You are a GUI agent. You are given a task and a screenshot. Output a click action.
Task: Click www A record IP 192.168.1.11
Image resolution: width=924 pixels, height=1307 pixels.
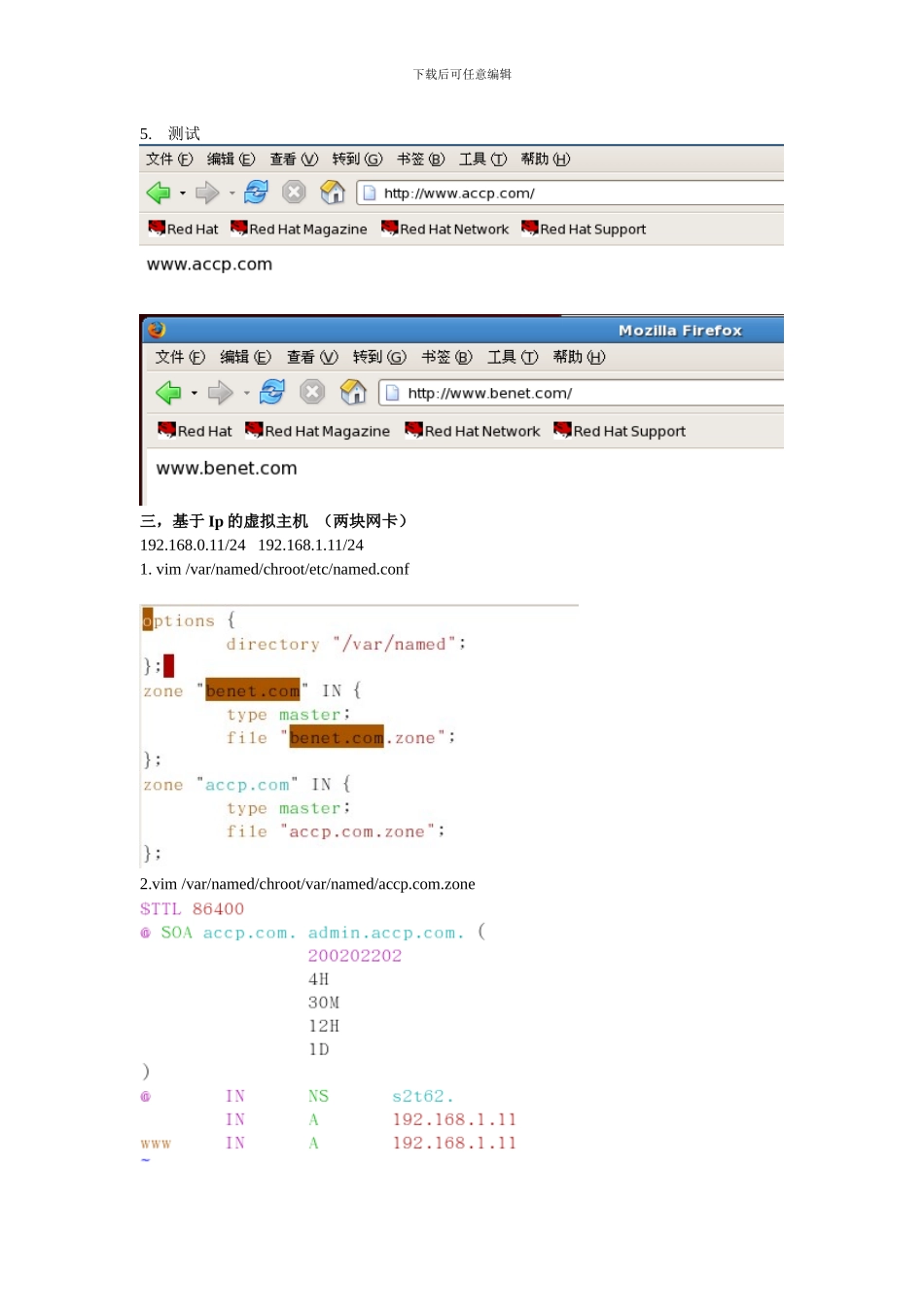[454, 1143]
